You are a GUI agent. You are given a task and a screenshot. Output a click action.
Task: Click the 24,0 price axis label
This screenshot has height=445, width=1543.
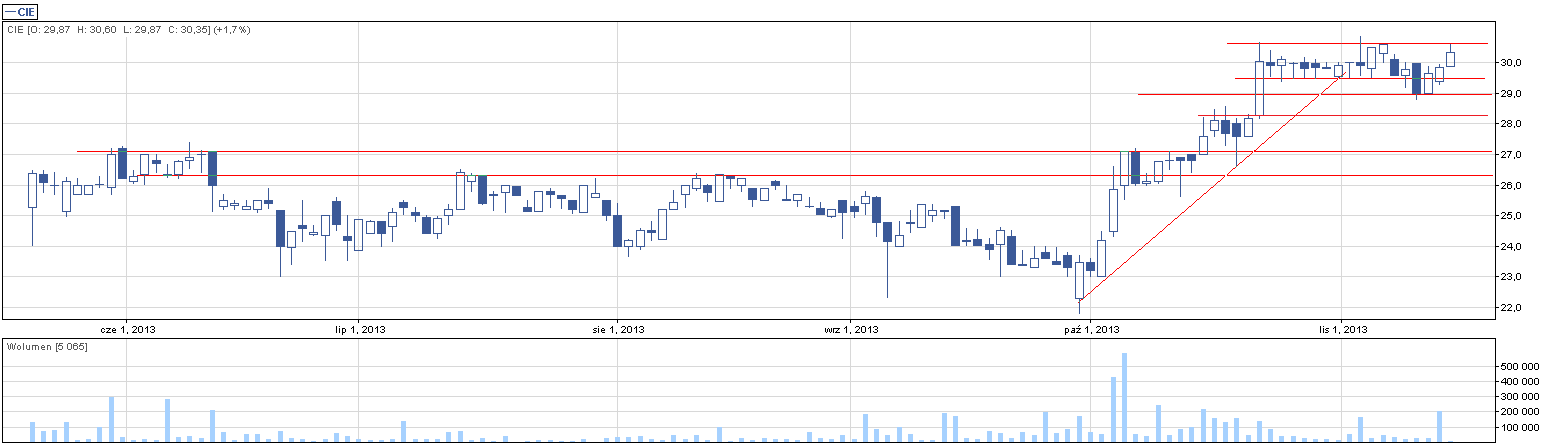(1510, 247)
